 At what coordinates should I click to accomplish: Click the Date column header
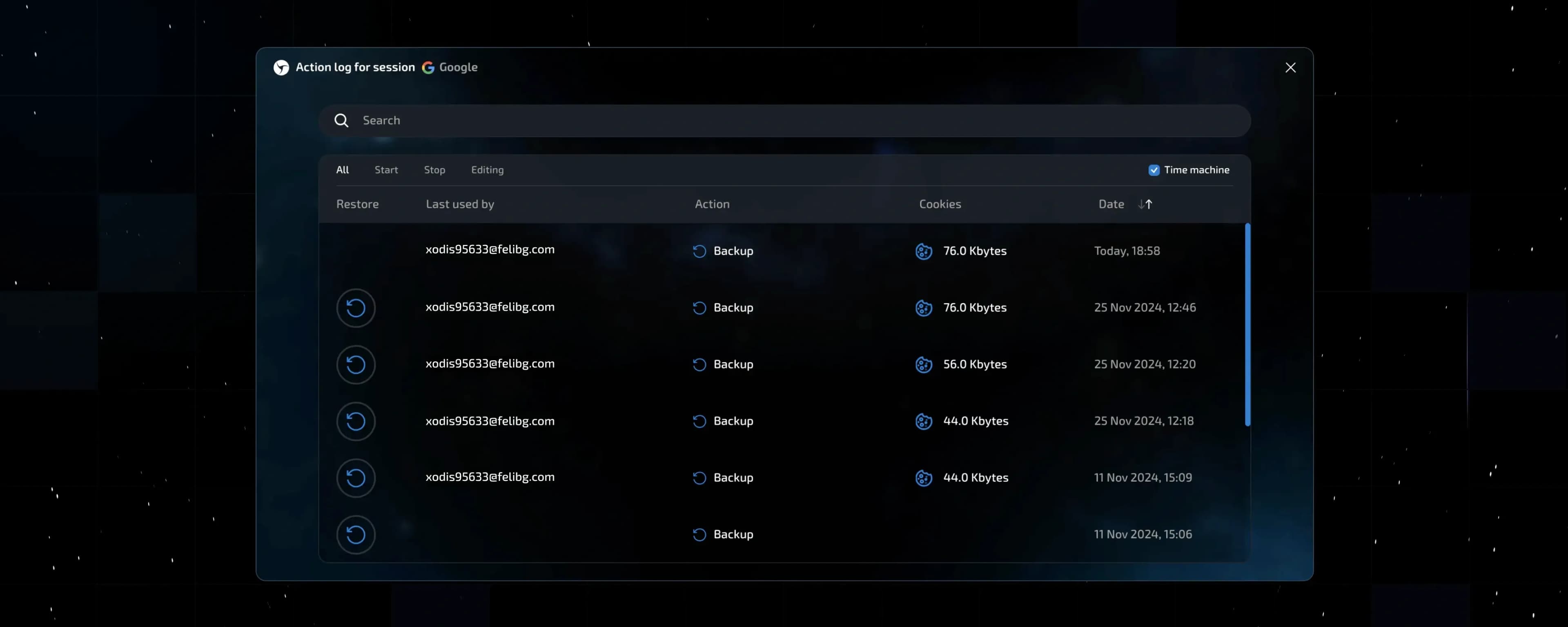pos(1111,205)
